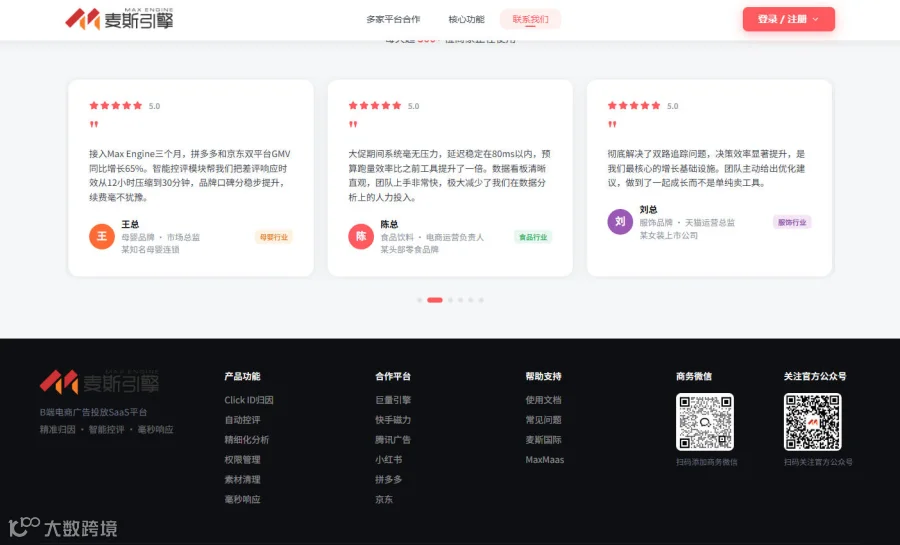Go to the last carousel slide dot

click(481, 300)
